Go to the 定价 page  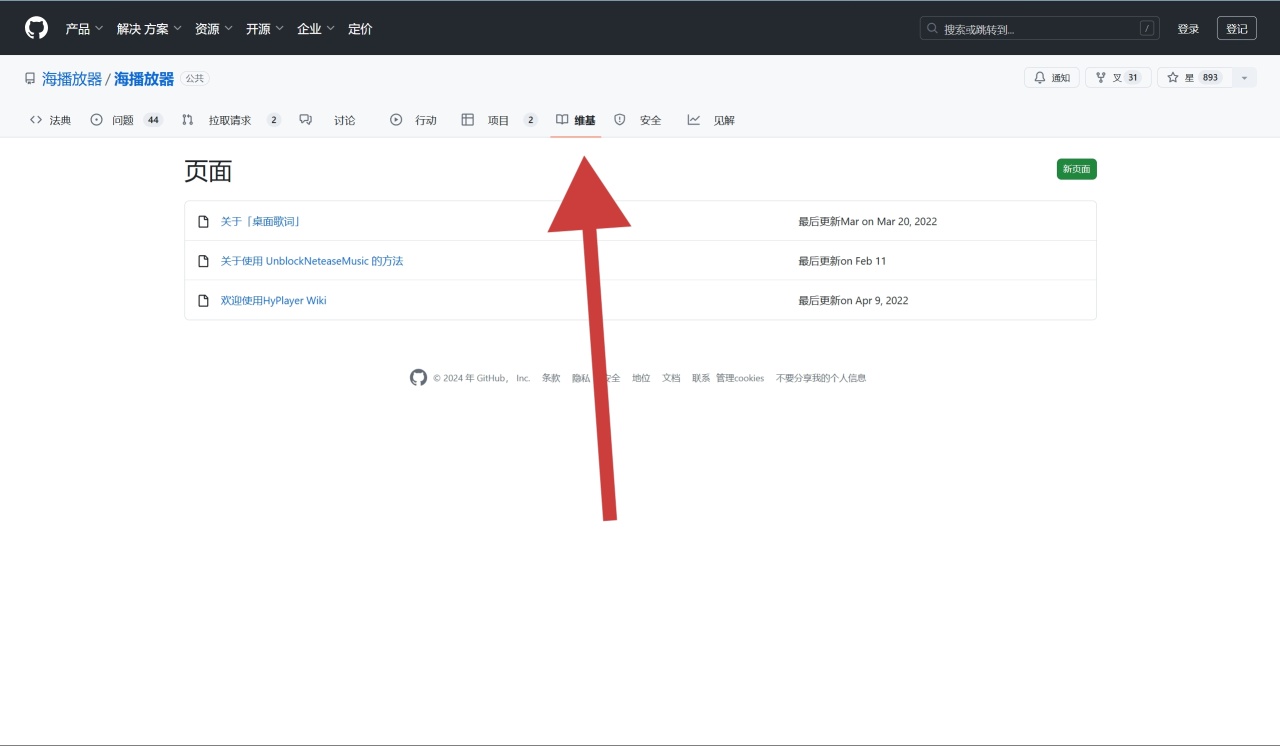360,29
